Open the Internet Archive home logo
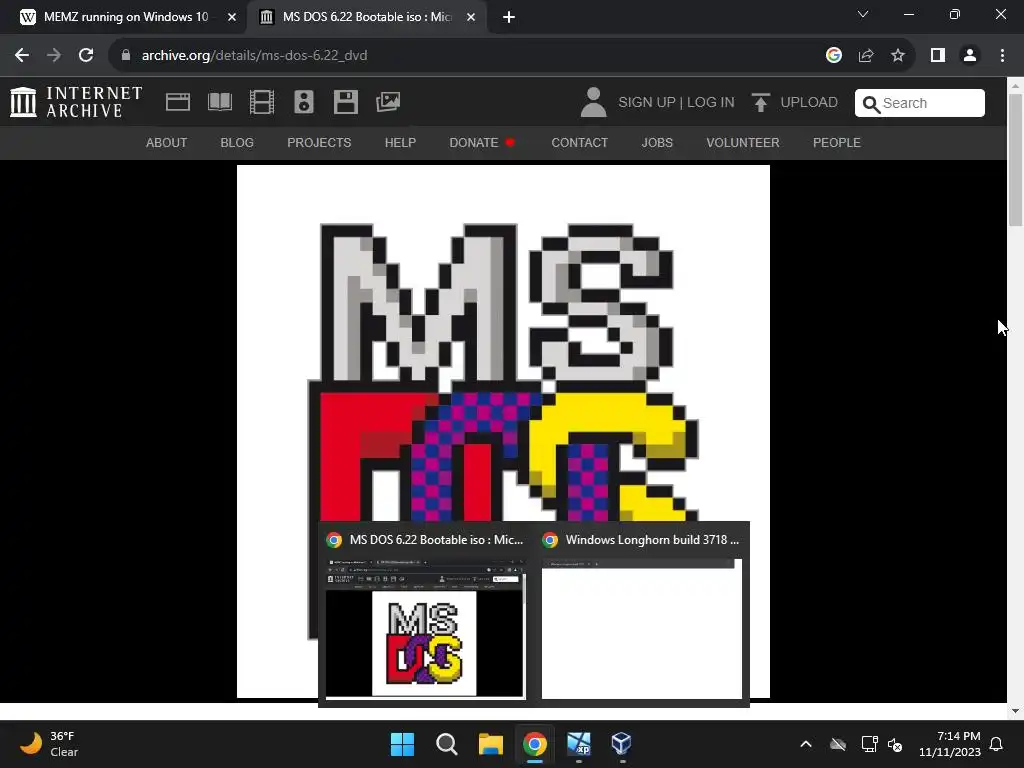Image resolution: width=1024 pixels, height=768 pixels. click(76, 103)
